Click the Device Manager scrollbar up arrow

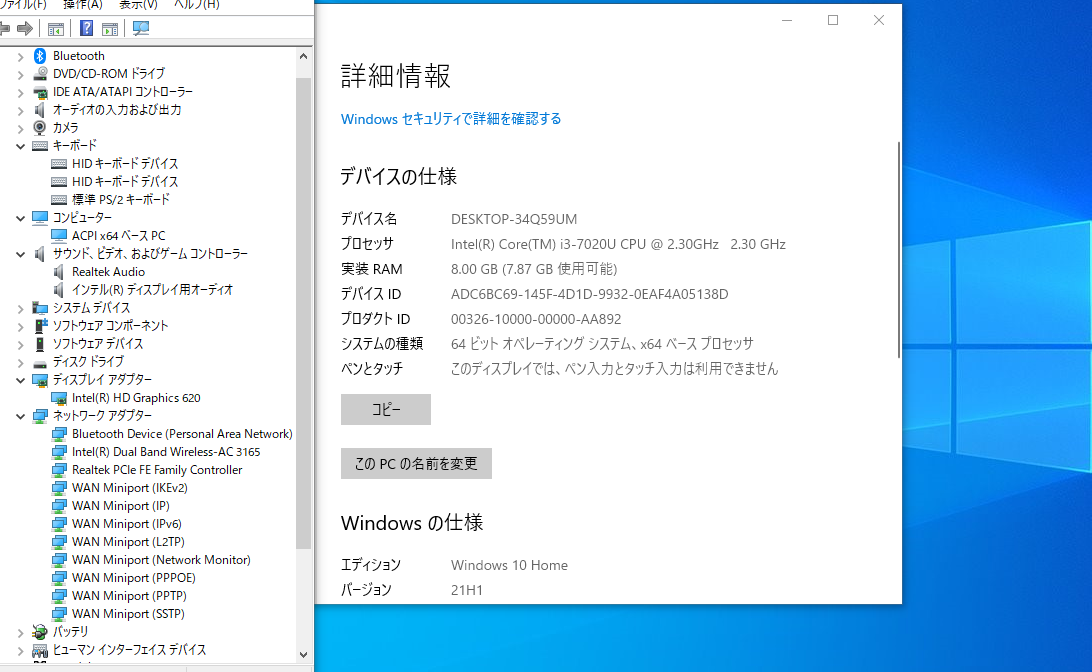(x=303, y=56)
